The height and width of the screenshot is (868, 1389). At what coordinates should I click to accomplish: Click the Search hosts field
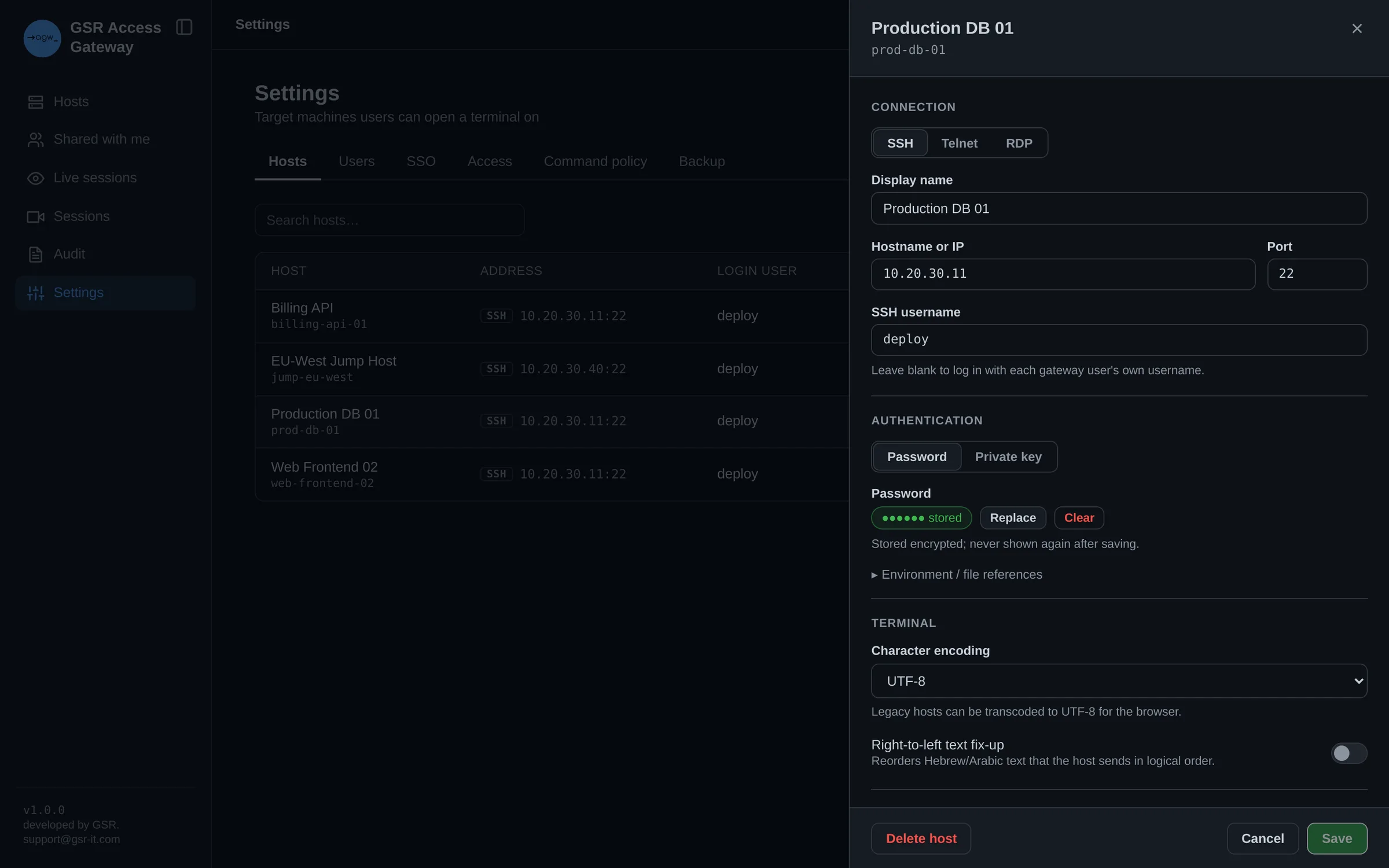(x=389, y=220)
